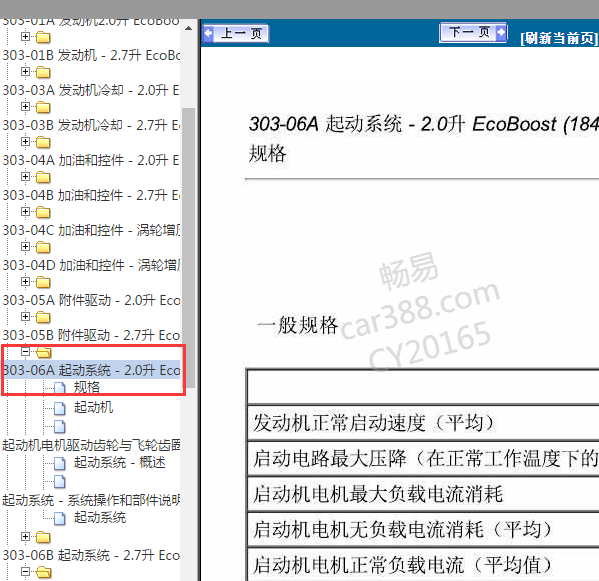599x581 pixels.
Task: Click folder icon above 303-06B entry
Action: pyautogui.click(x=43, y=537)
